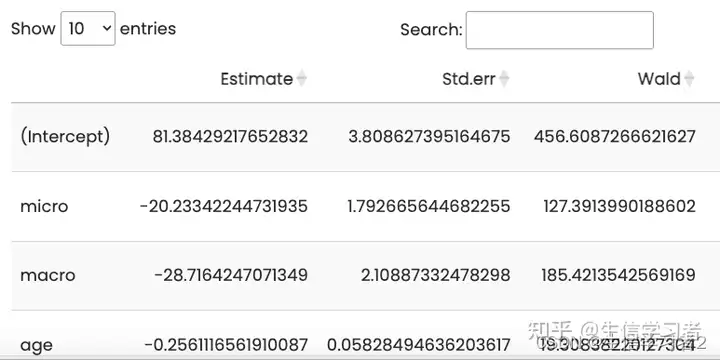The image size is (720, 360).
Task: Sort table by Estimate sort arrows icon
Action: coord(301,79)
